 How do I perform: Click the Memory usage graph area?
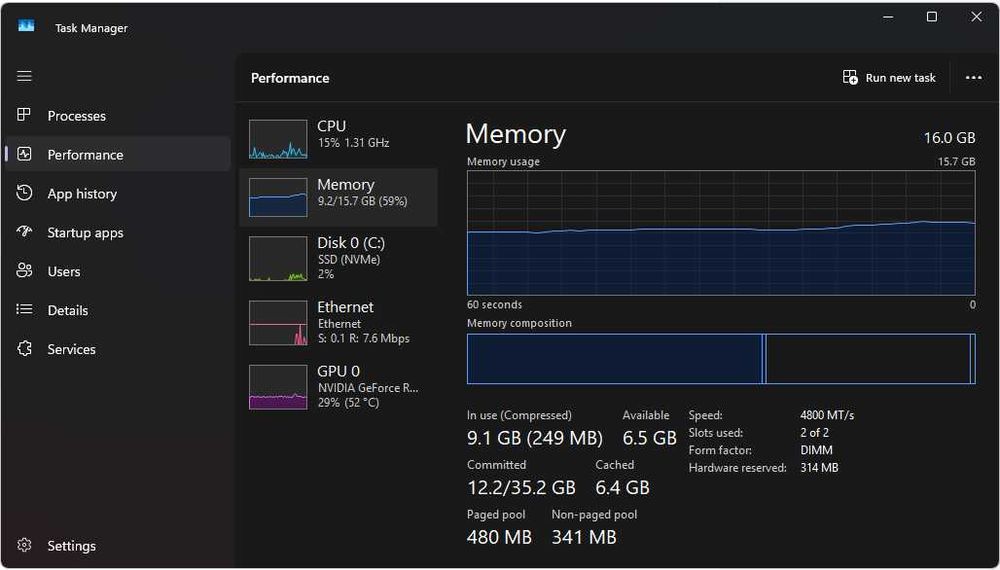(x=720, y=232)
